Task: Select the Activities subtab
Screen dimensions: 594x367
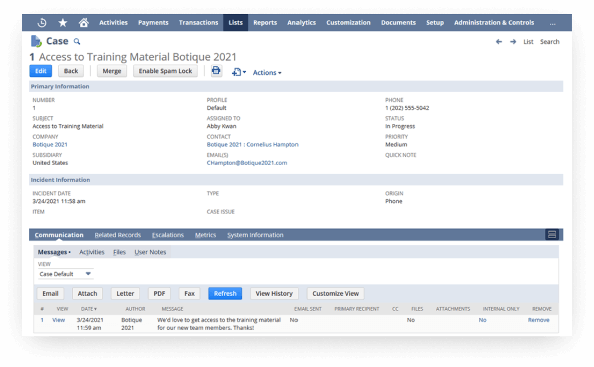Action: click(x=92, y=252)
